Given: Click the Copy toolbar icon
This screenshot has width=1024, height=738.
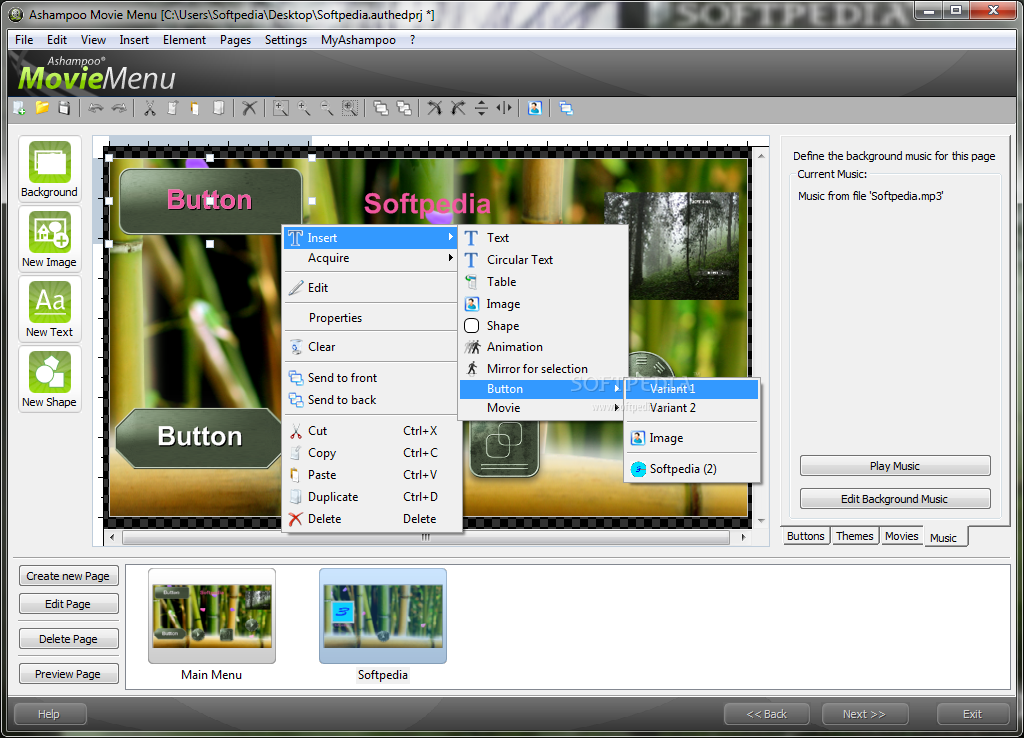Looking at the screenshot, I should [172, 108].
